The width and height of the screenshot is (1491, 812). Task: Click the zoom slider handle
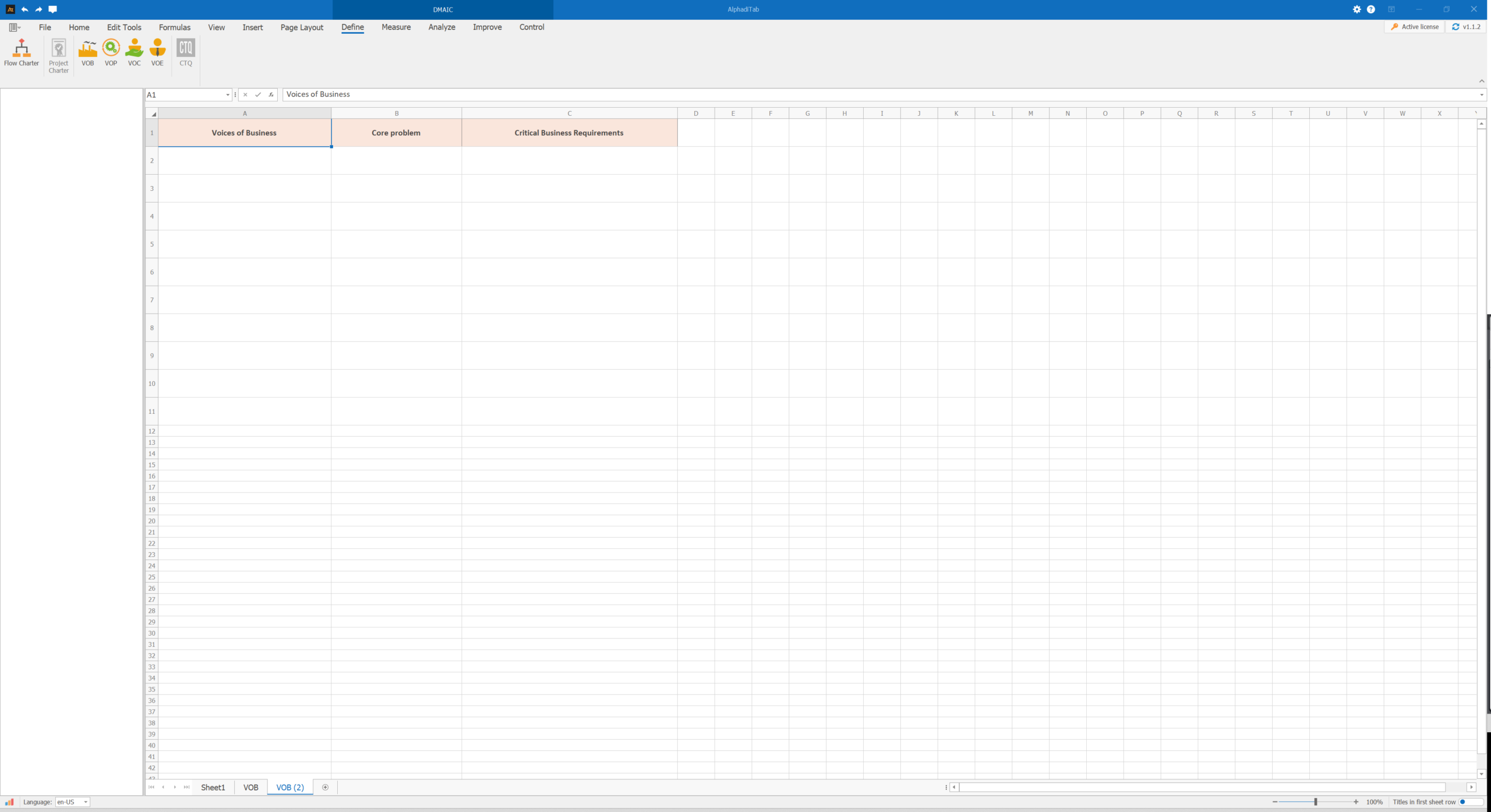[1315, 802]
